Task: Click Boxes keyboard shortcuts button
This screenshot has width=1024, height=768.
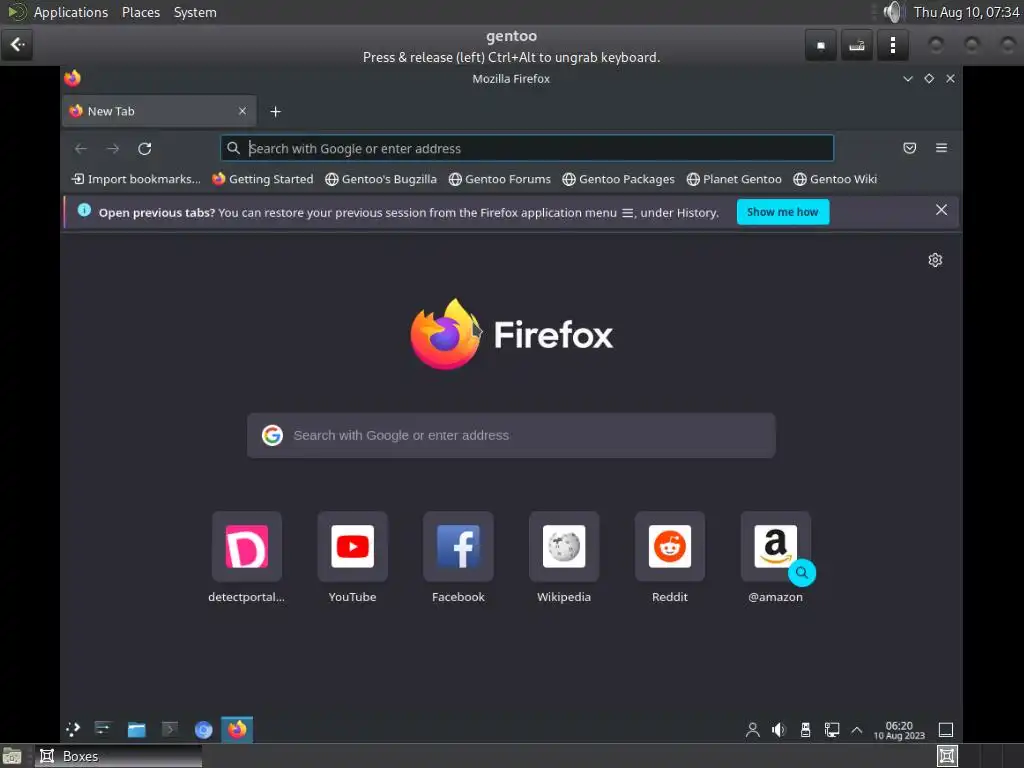Action: [857, 45]
